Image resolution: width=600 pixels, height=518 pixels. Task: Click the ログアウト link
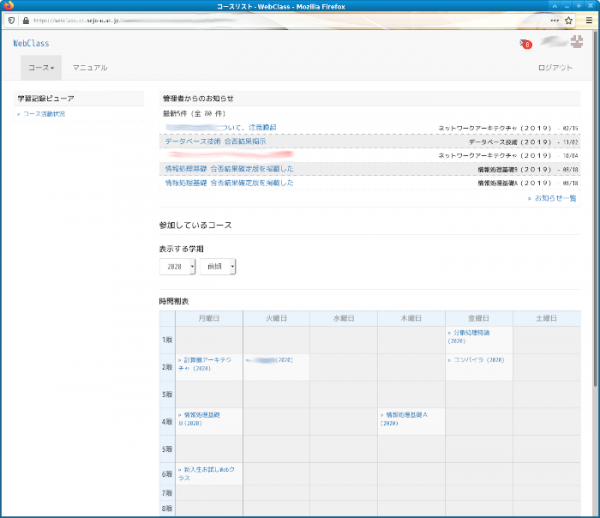click(x=555, y=68)
